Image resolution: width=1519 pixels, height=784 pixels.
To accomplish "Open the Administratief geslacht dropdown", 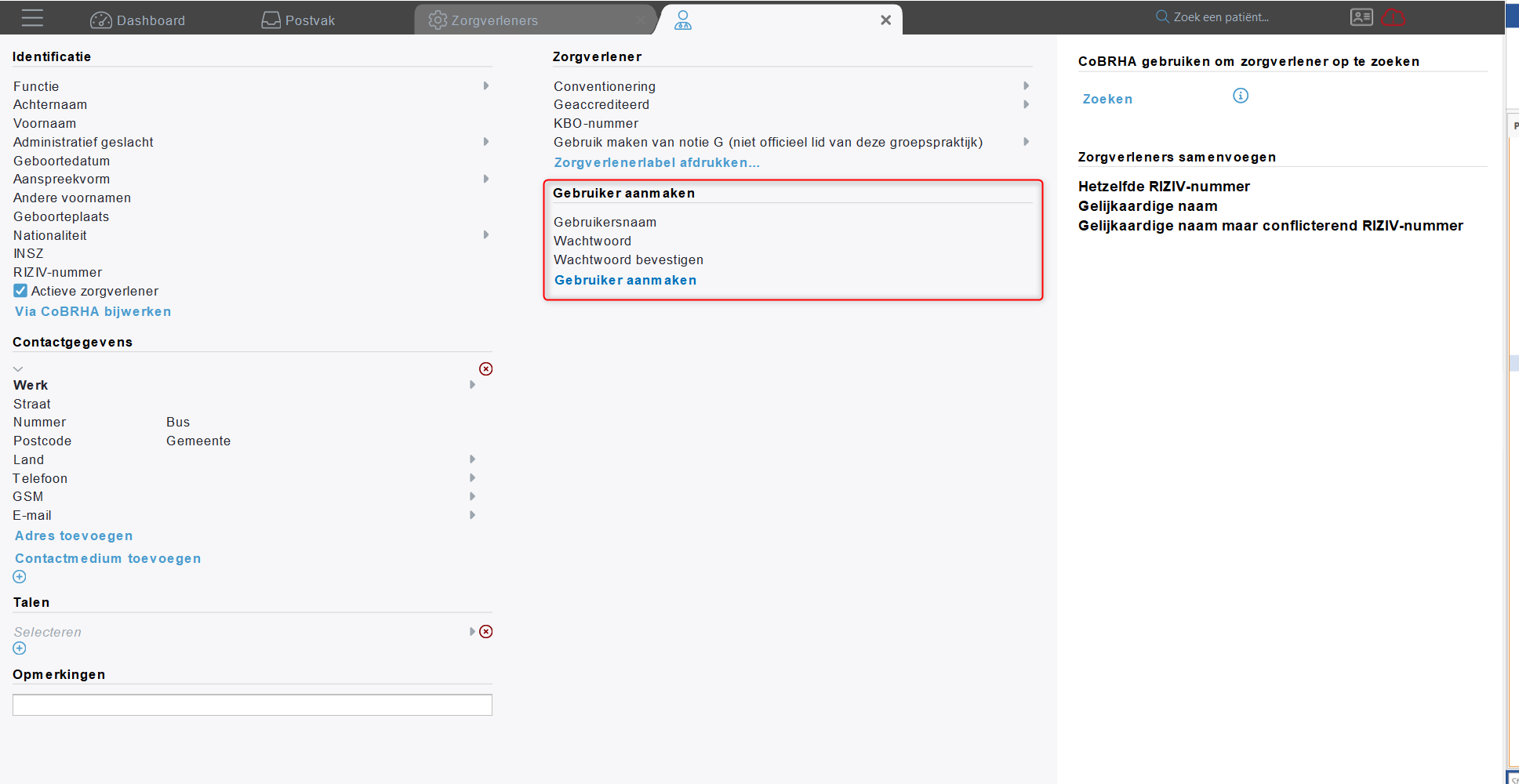I will [x=486, y=142].
